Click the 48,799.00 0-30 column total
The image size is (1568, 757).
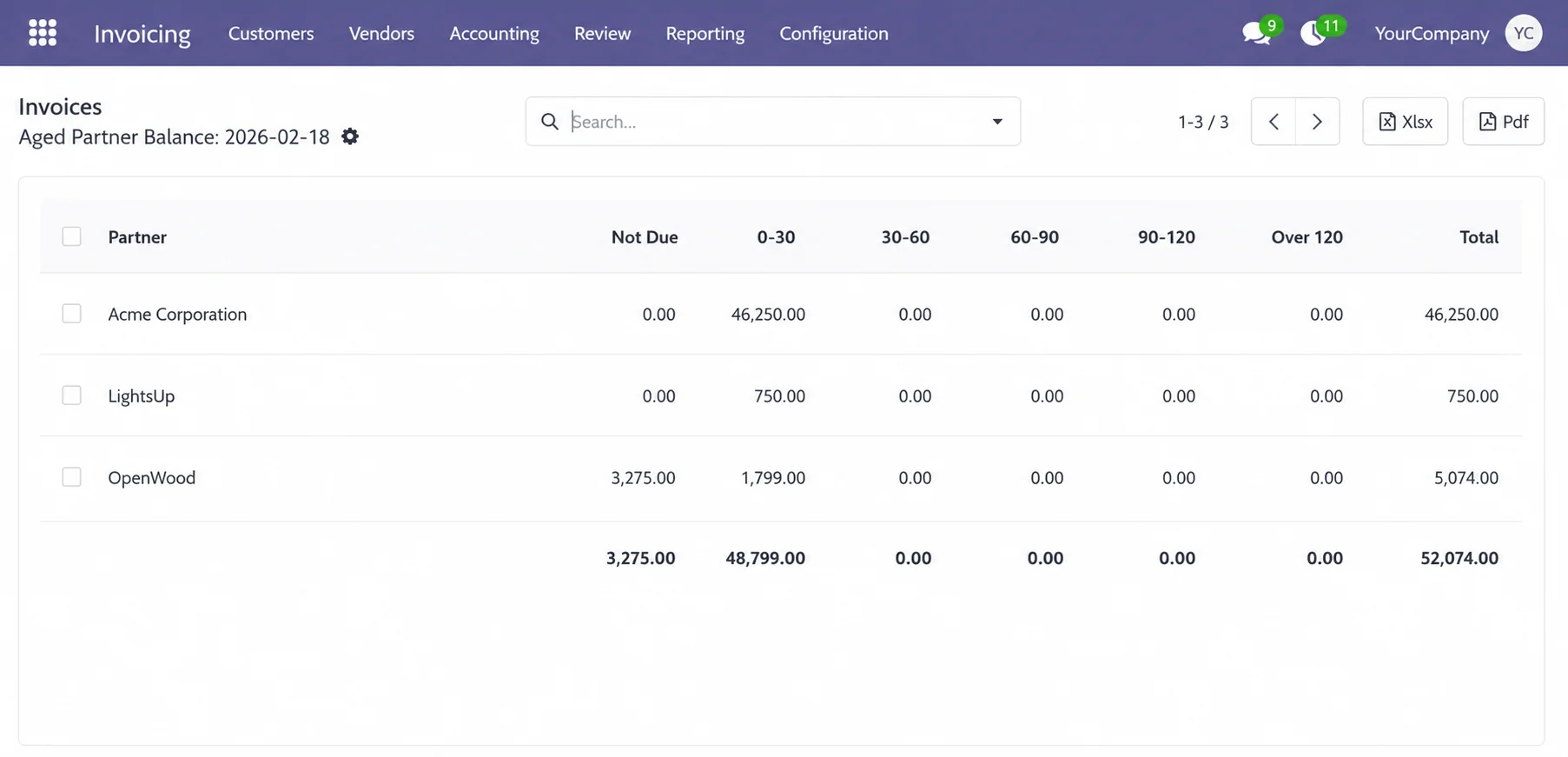click(765, 558)
